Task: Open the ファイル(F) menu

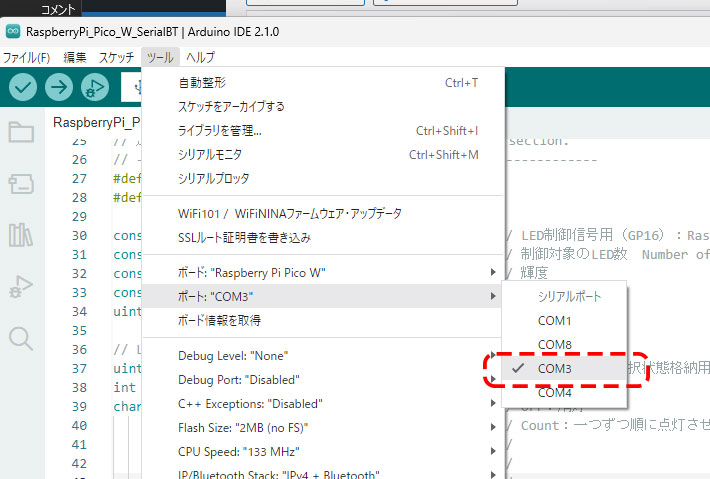Action: click(x=26, y=57)
